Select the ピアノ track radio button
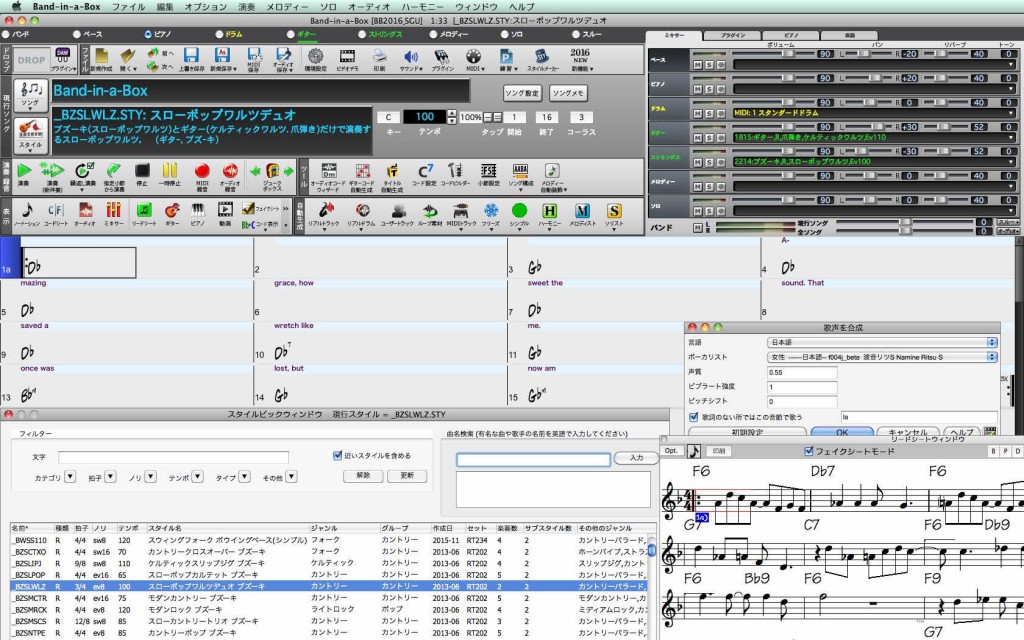The height and width of the screenshot is (640, 1024). [x=149, y=34]
